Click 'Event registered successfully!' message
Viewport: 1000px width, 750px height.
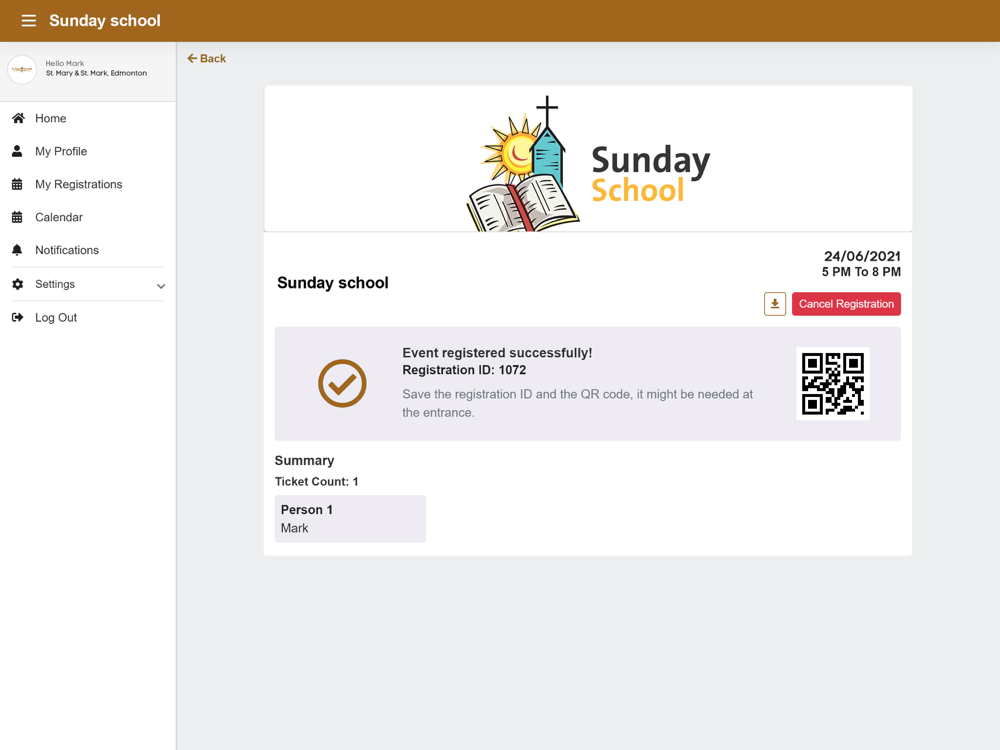tap(497, 353)
